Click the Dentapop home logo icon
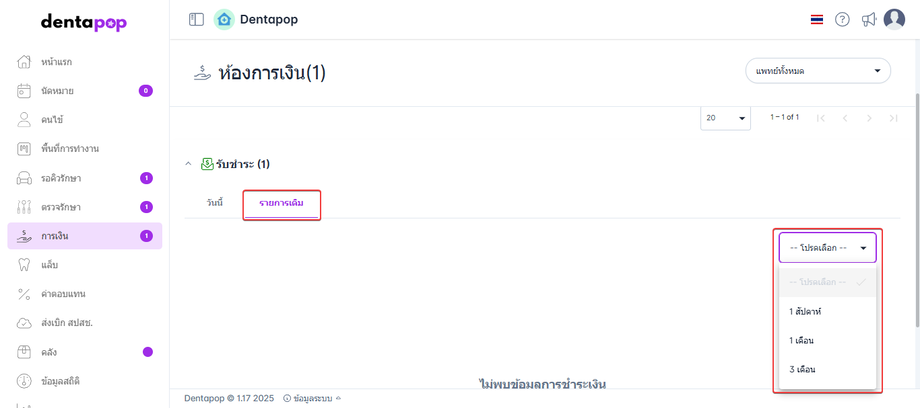Screen dimensions: 920x408 tap(224, 19)
